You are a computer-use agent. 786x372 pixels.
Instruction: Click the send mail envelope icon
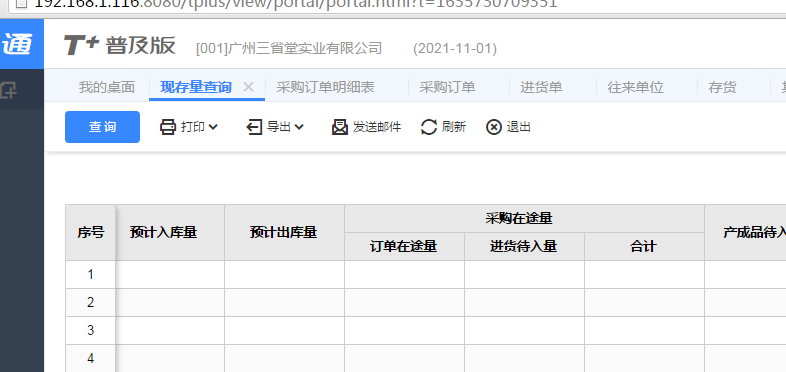340,127
